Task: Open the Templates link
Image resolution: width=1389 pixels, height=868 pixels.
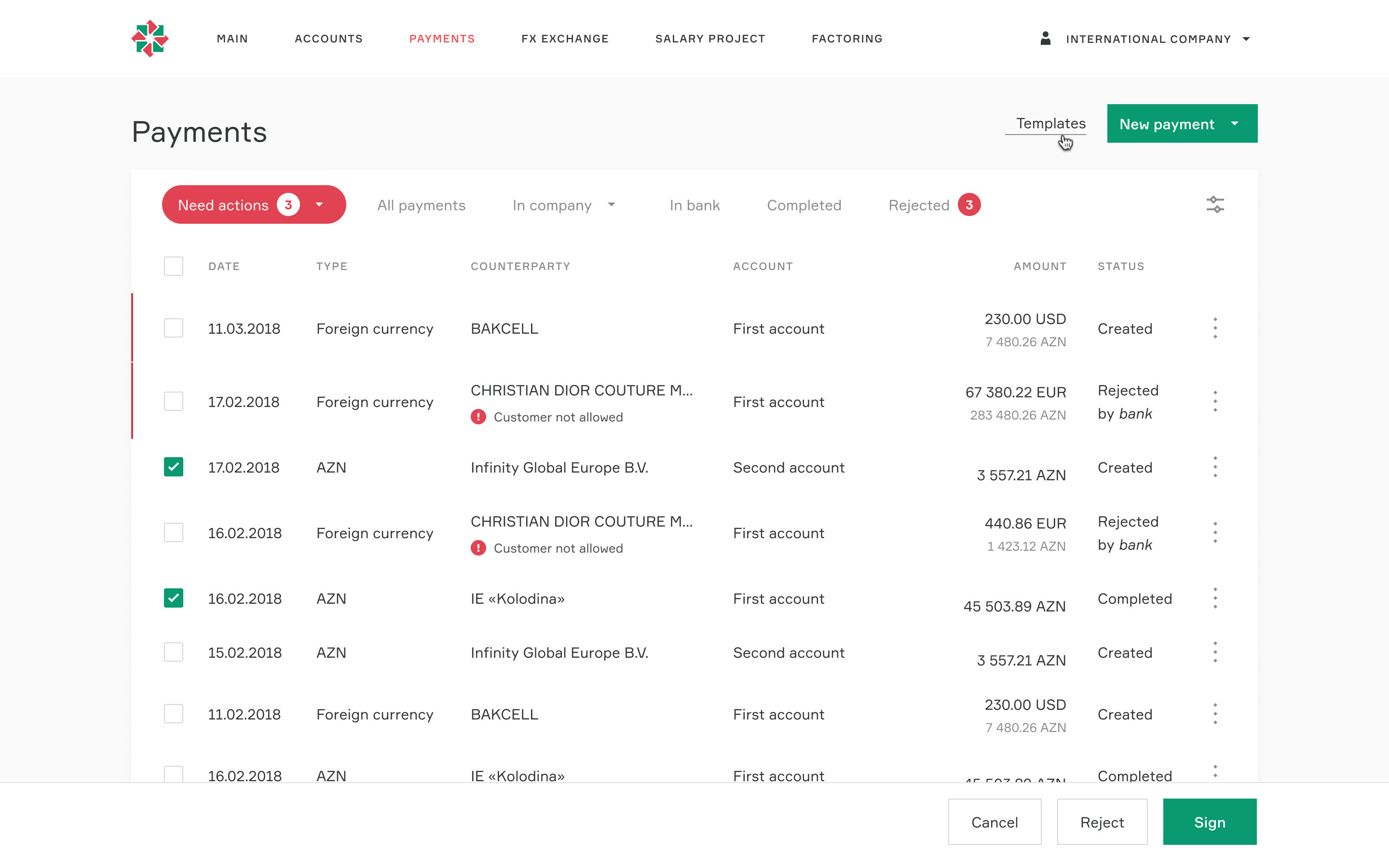Action: coord(1050,123)
